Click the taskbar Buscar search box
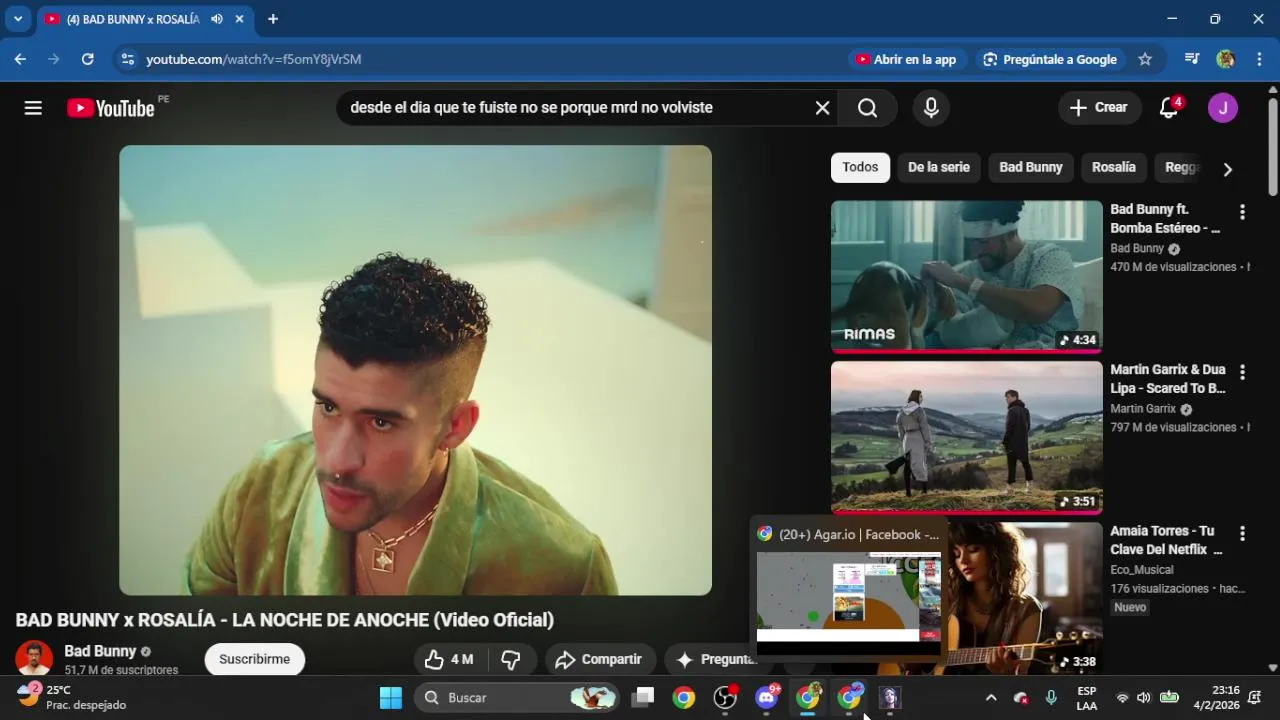 pos(518,698)
